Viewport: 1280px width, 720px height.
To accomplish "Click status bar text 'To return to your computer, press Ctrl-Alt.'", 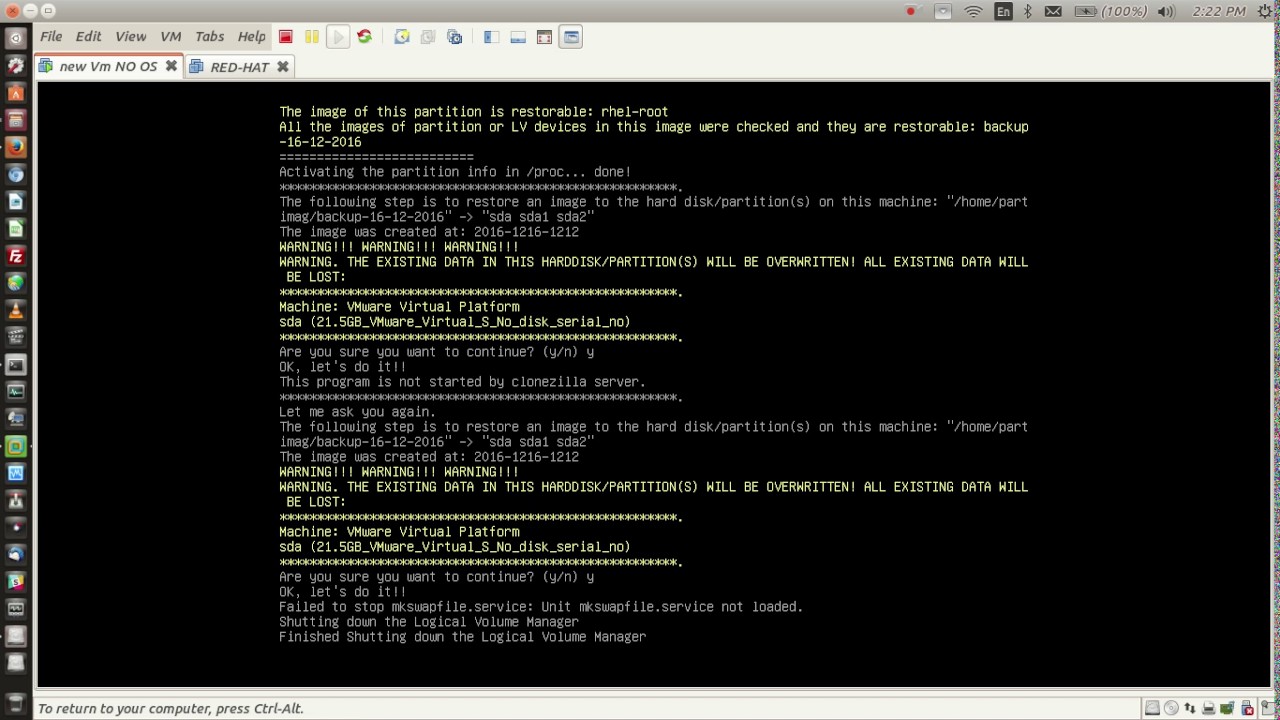I will (170, 708).
